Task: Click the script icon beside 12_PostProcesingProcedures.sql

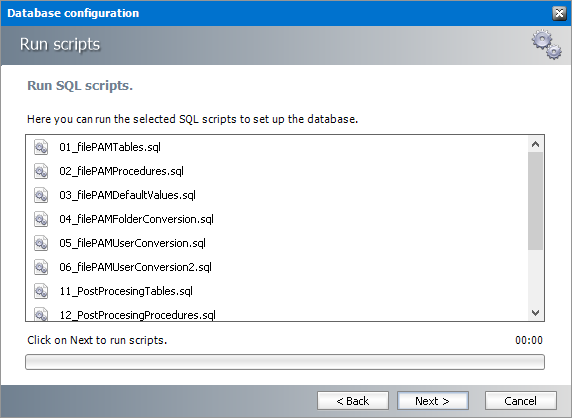Action: pos(41,314)
